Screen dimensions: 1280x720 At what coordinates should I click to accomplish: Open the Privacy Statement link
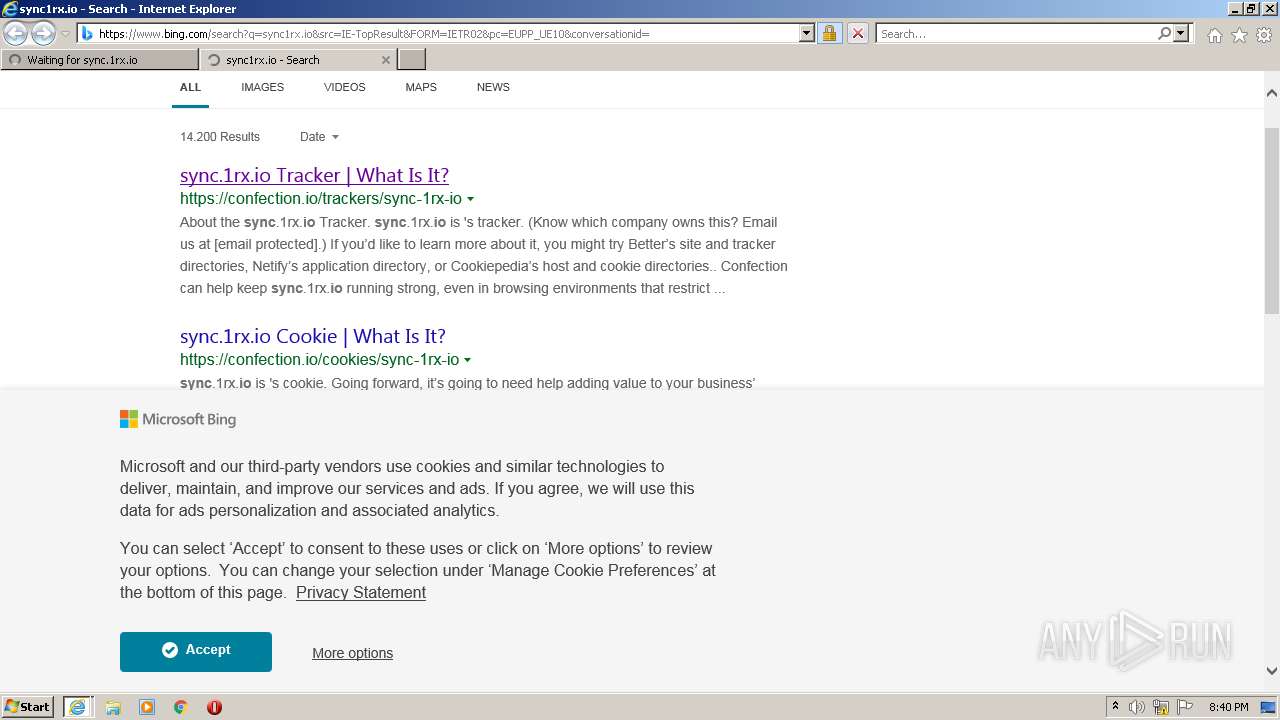[361, 593]
